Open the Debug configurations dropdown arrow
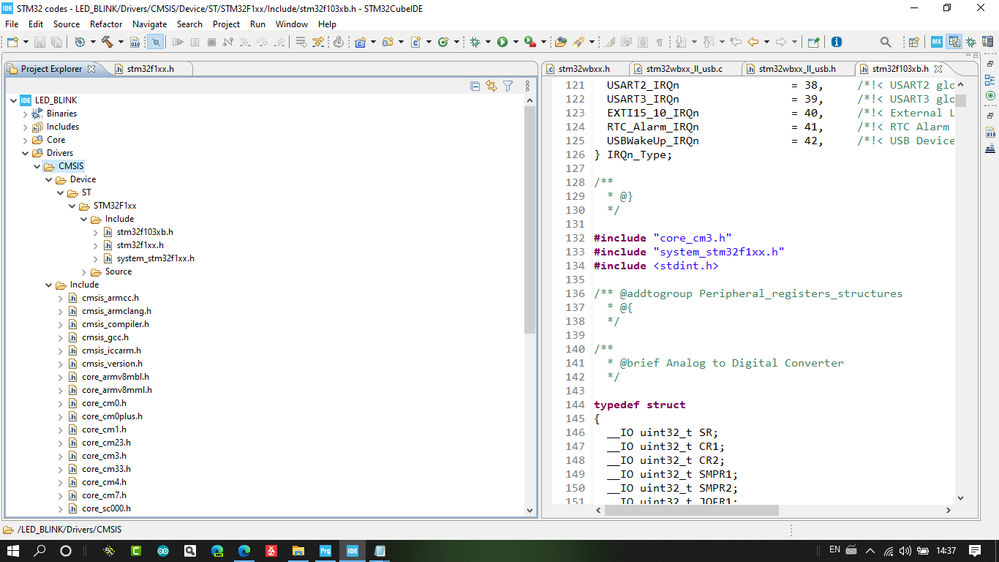The image size is (999, 562). point(488,42)
